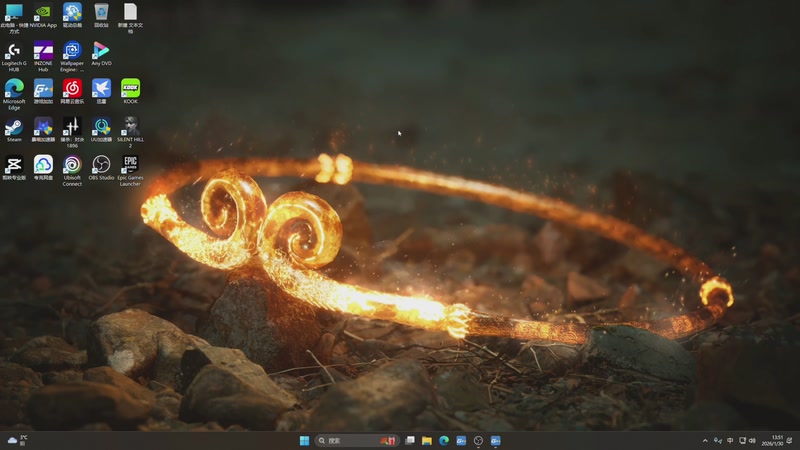Open Microsoft Edge from the taskbar
Image resolution: width=800 pixels, height=450 pixels.
click(x=444, y=440)
